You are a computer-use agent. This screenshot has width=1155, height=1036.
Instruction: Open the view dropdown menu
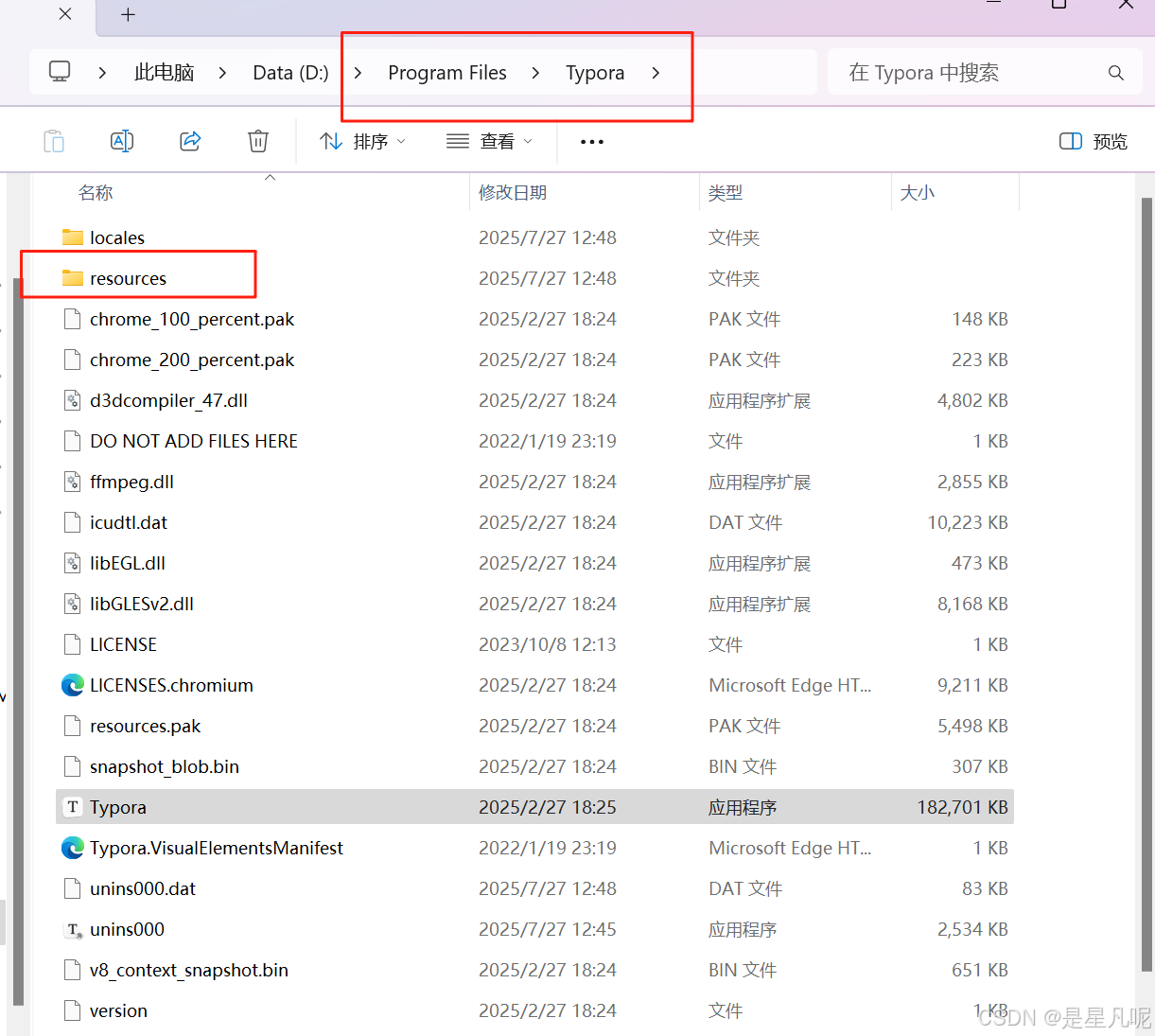tap(490, 142)
